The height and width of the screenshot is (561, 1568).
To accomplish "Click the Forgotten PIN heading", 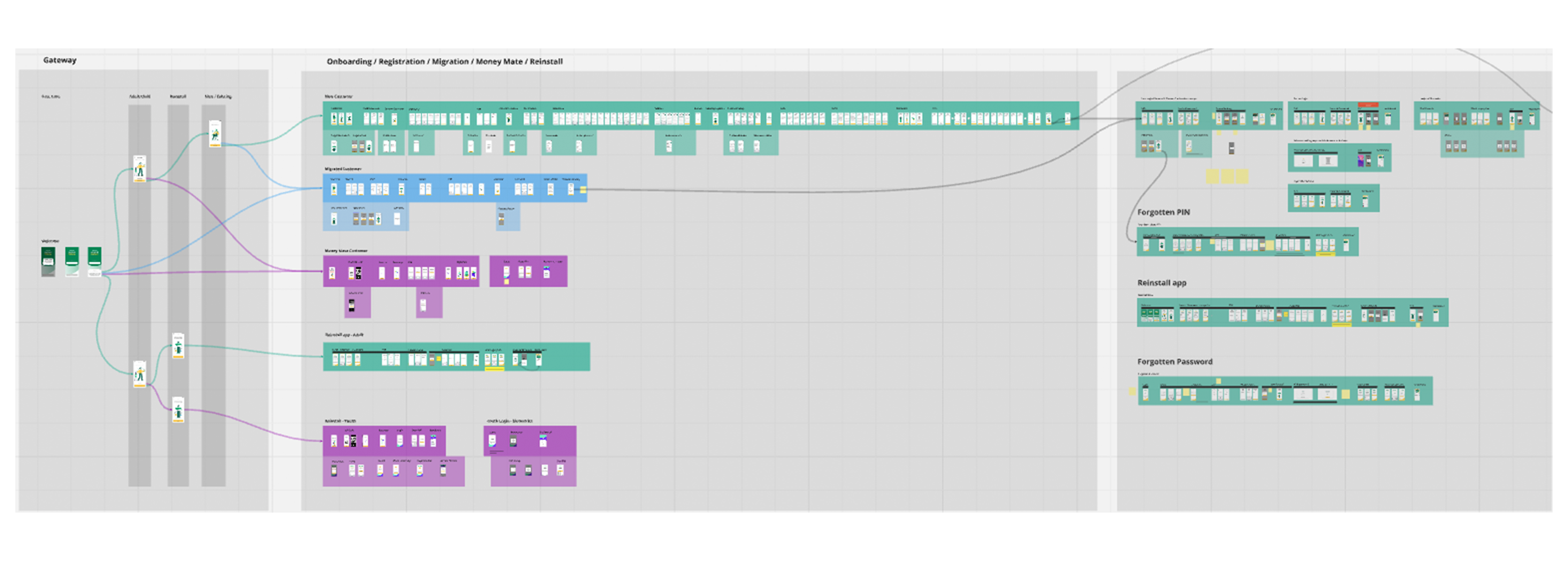I will point(1163,212).
